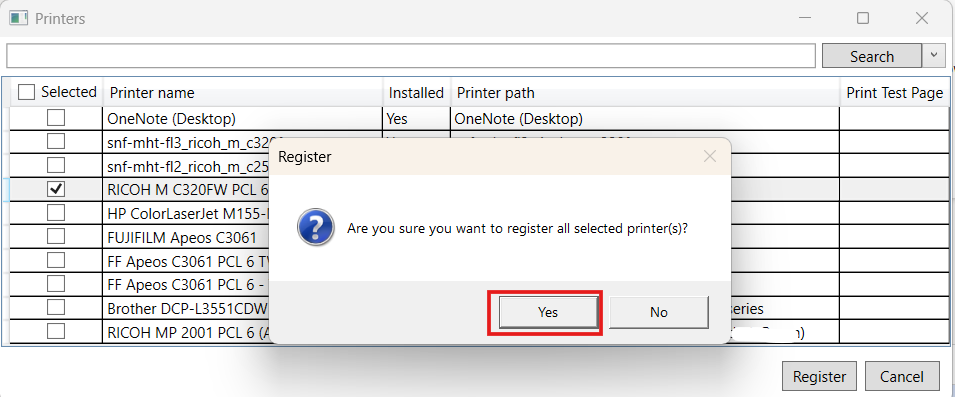
Task: Click the Printers window title icon
Action: [19, 18]
